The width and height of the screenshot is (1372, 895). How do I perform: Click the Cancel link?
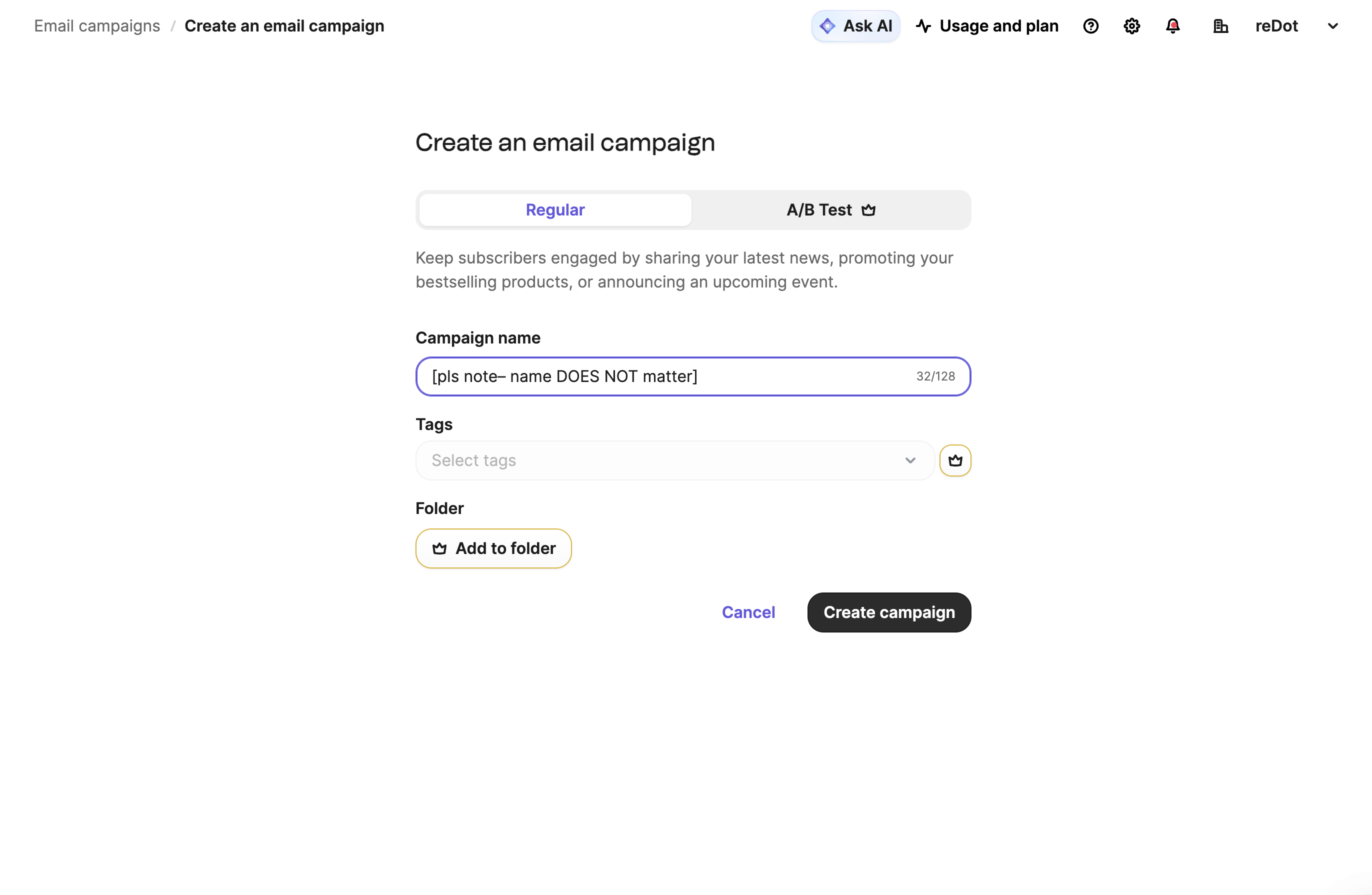(748, 612)
